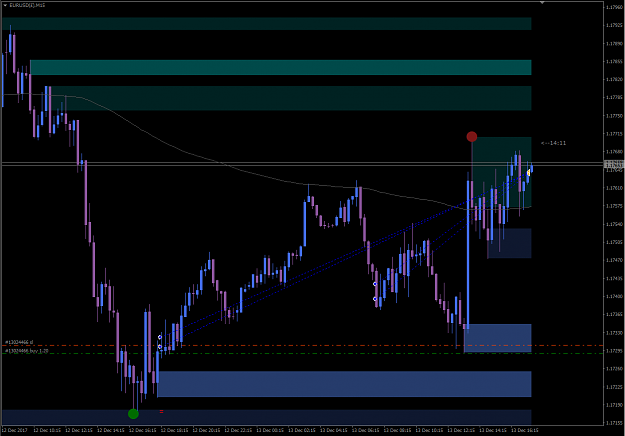
Task: Click the <--14:11 candle timer label
Action: pyautogui.click(x=553, y=143)
